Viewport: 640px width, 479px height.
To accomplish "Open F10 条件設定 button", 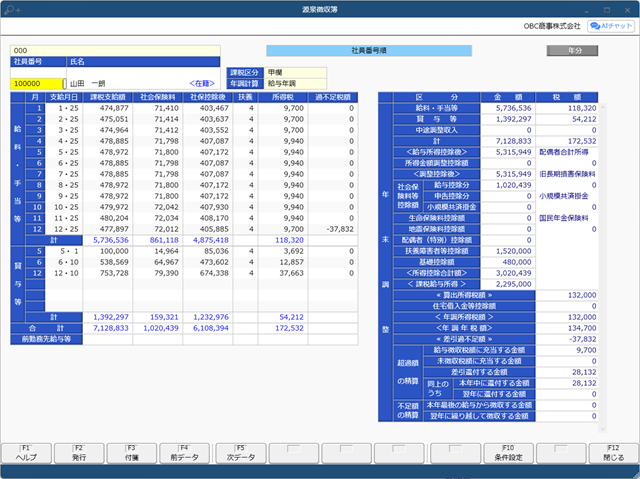I will tap(508, 453).
